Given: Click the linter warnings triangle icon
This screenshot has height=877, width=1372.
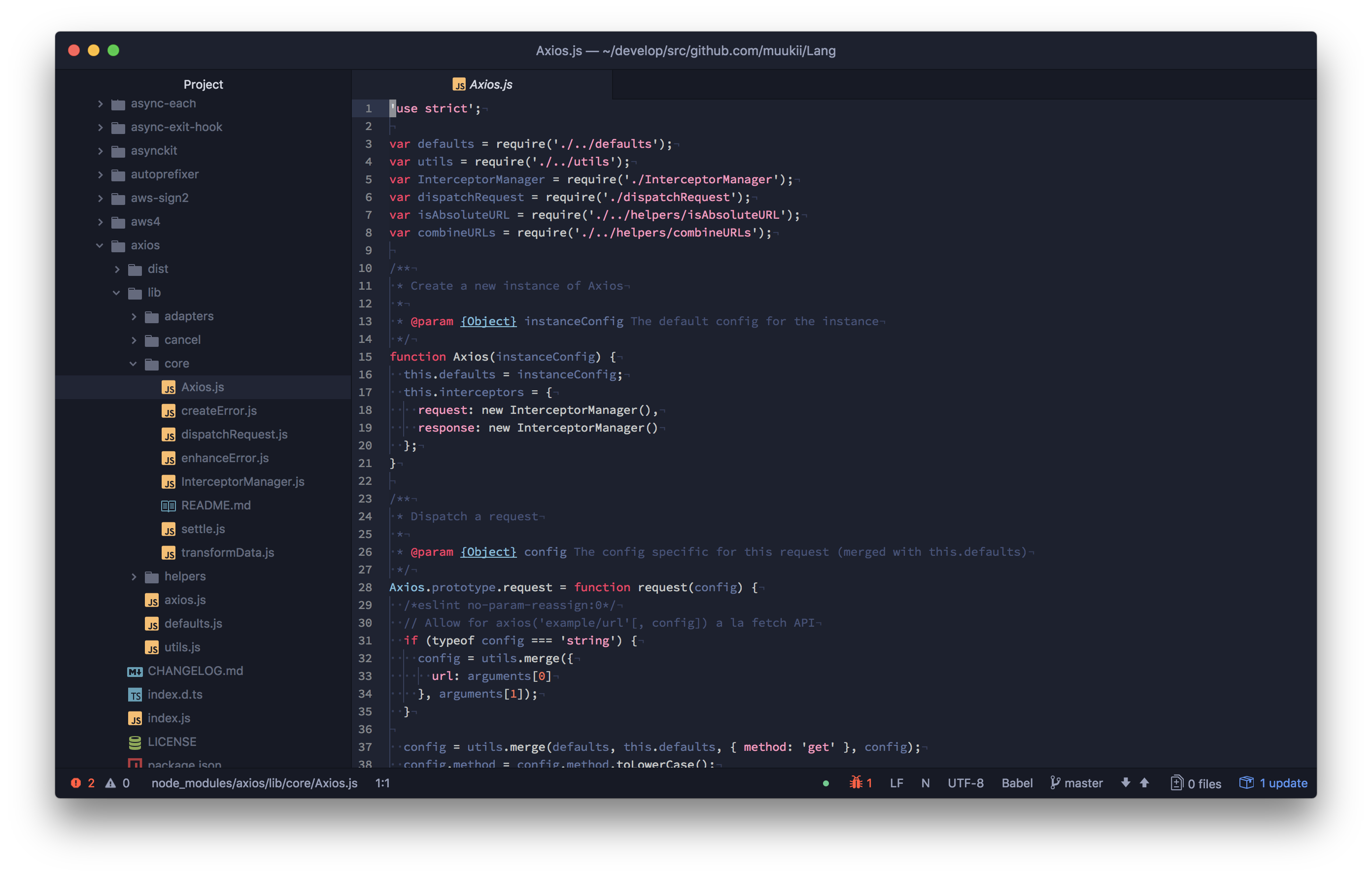Looking at the screenshot, I should coord(110,783).
